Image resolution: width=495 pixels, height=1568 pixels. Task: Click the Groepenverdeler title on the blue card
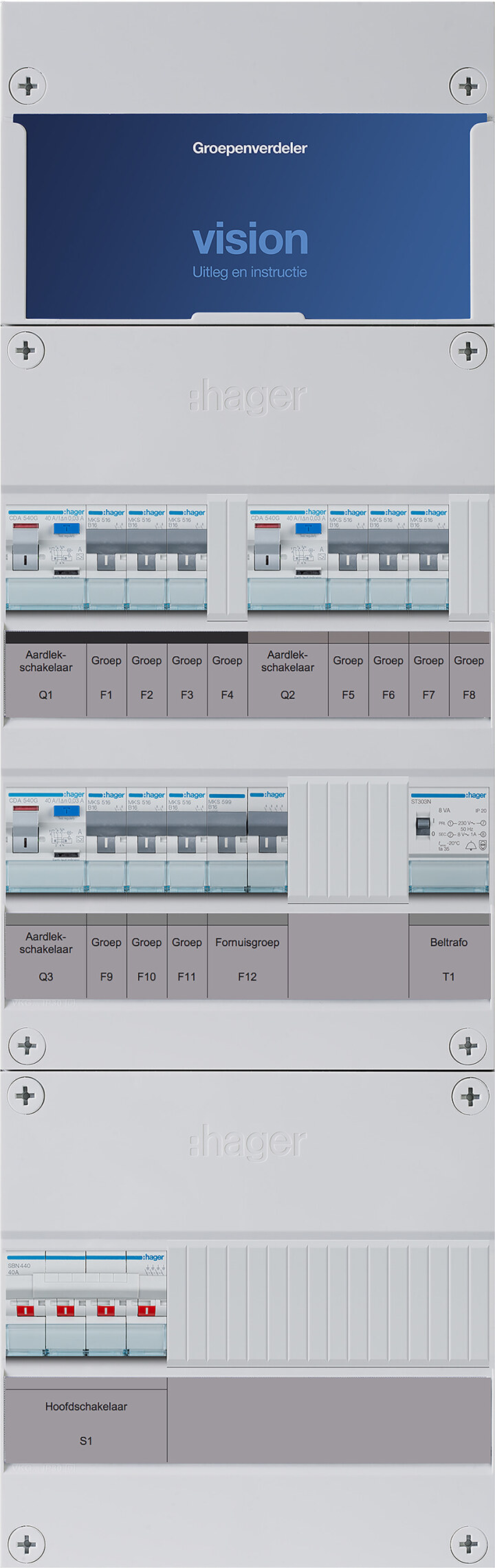tap(250, 148)
